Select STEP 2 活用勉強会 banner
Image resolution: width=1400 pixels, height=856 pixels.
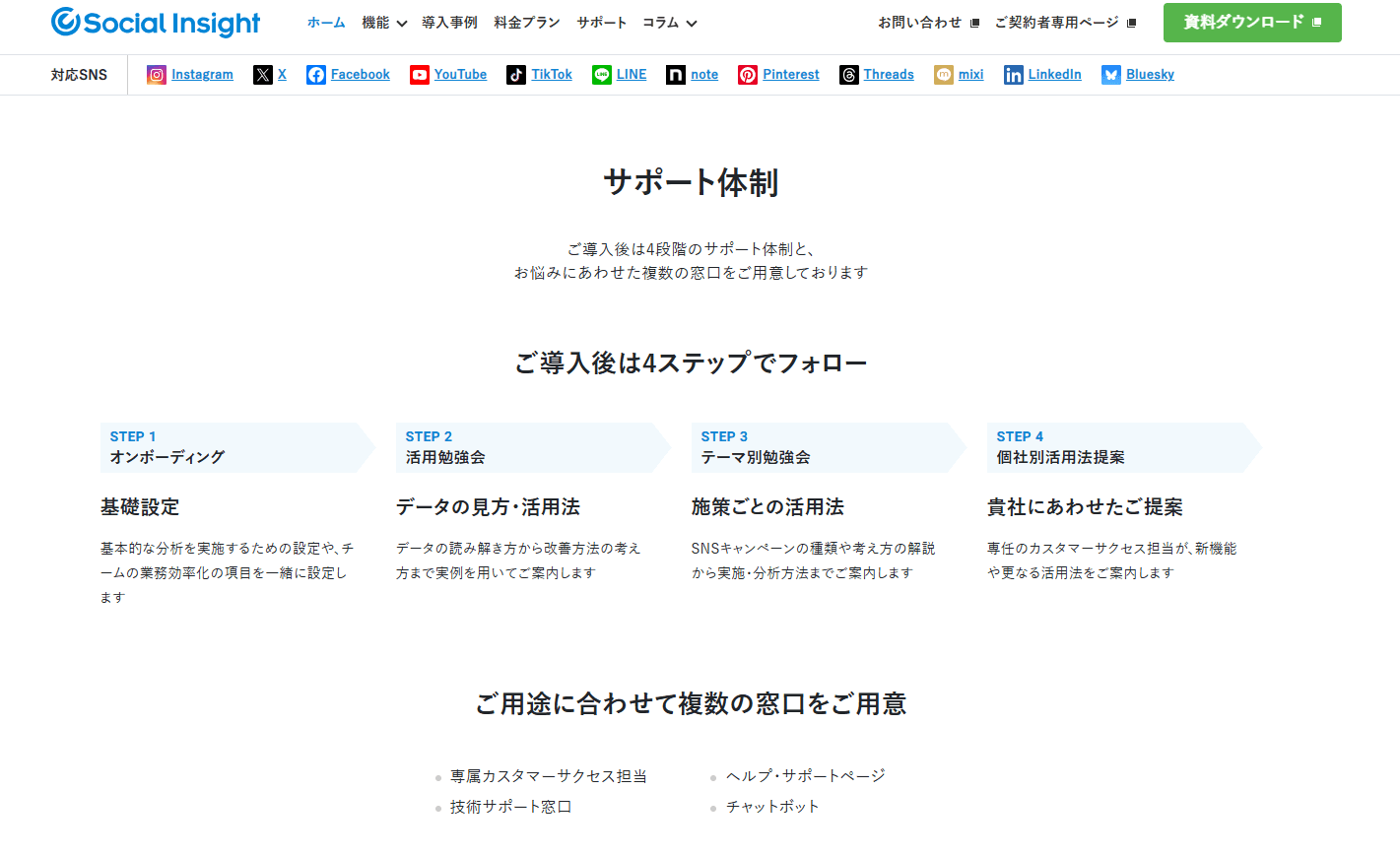(532, 447)
